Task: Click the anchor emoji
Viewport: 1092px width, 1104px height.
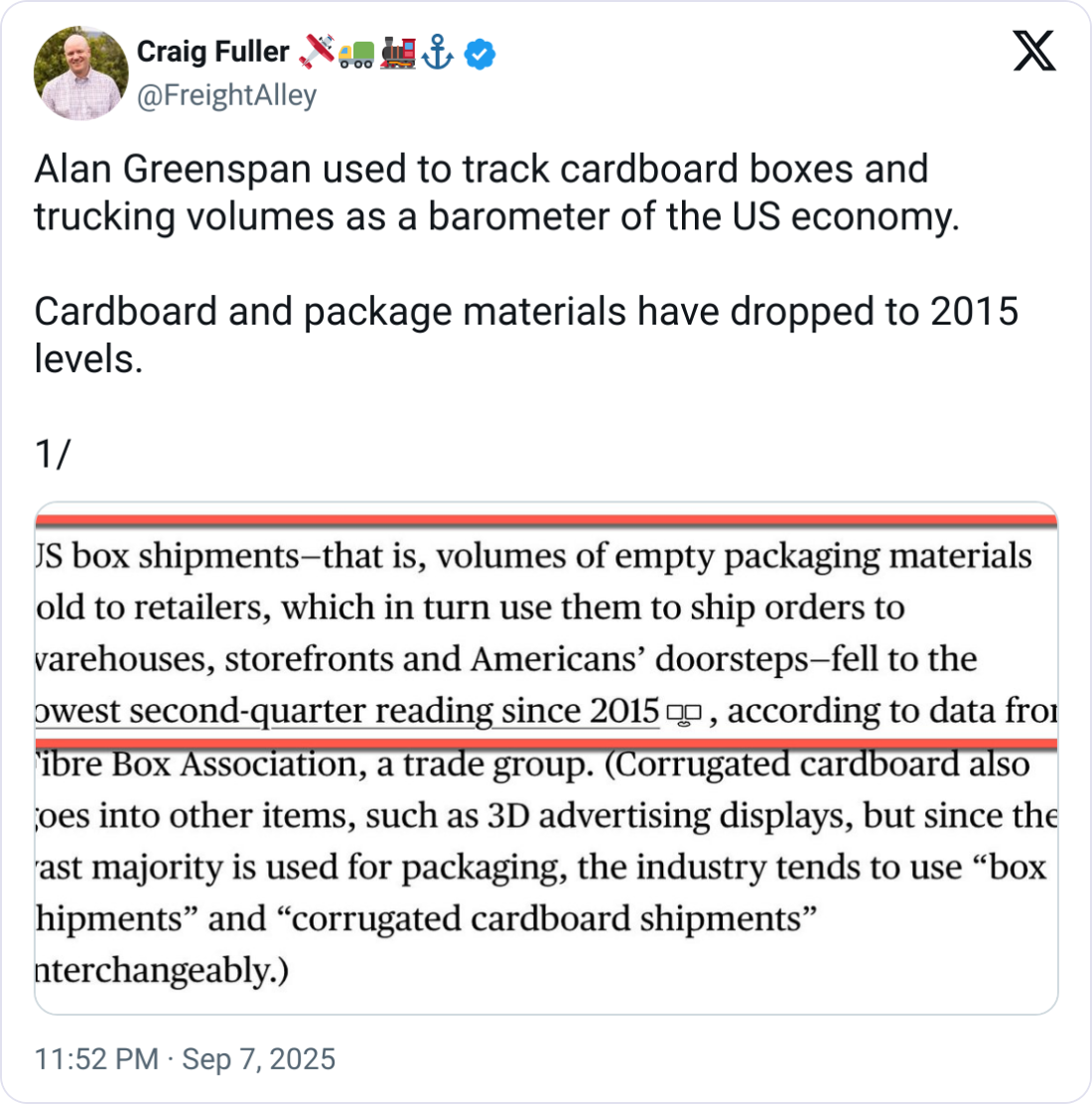Action: (x=438, y=53)
